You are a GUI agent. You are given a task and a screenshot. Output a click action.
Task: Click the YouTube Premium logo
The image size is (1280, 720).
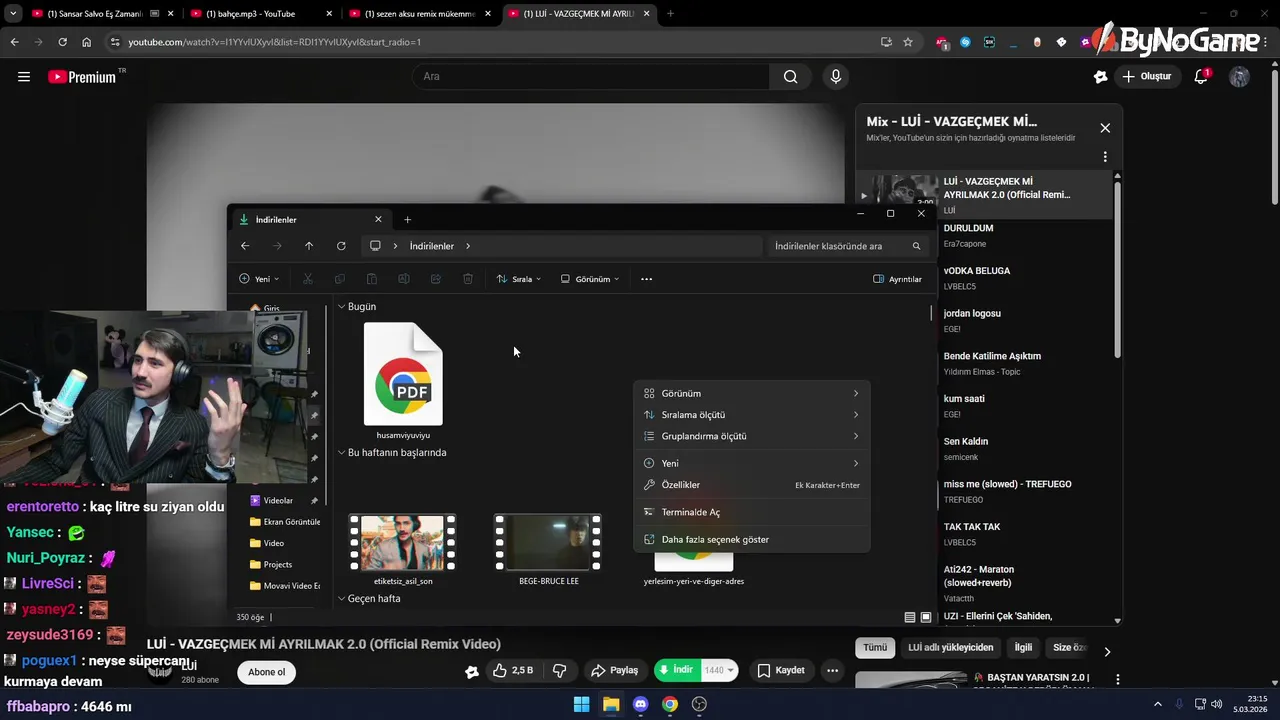click(x=81, y=76)
